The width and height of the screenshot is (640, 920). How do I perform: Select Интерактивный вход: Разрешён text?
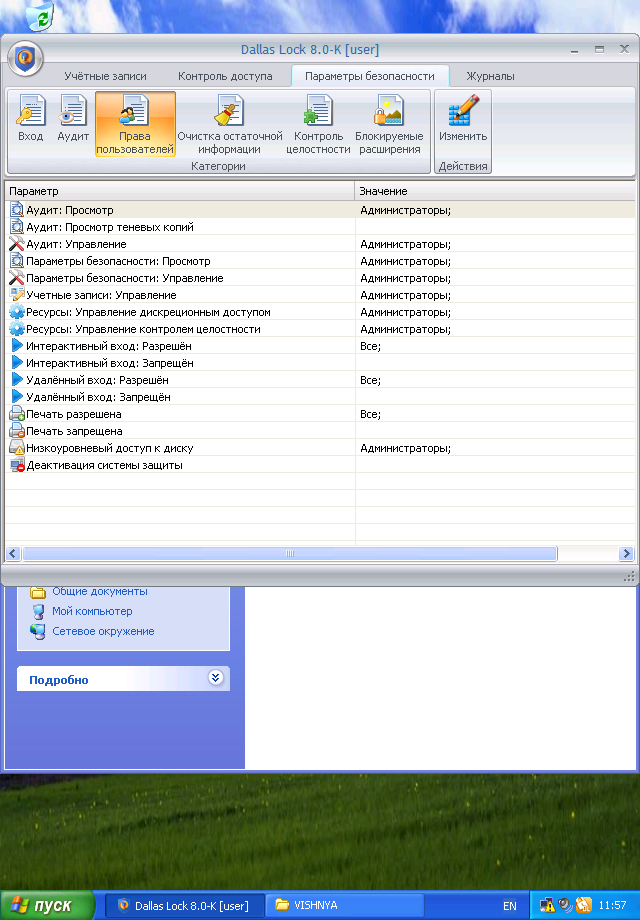(109, 346)
